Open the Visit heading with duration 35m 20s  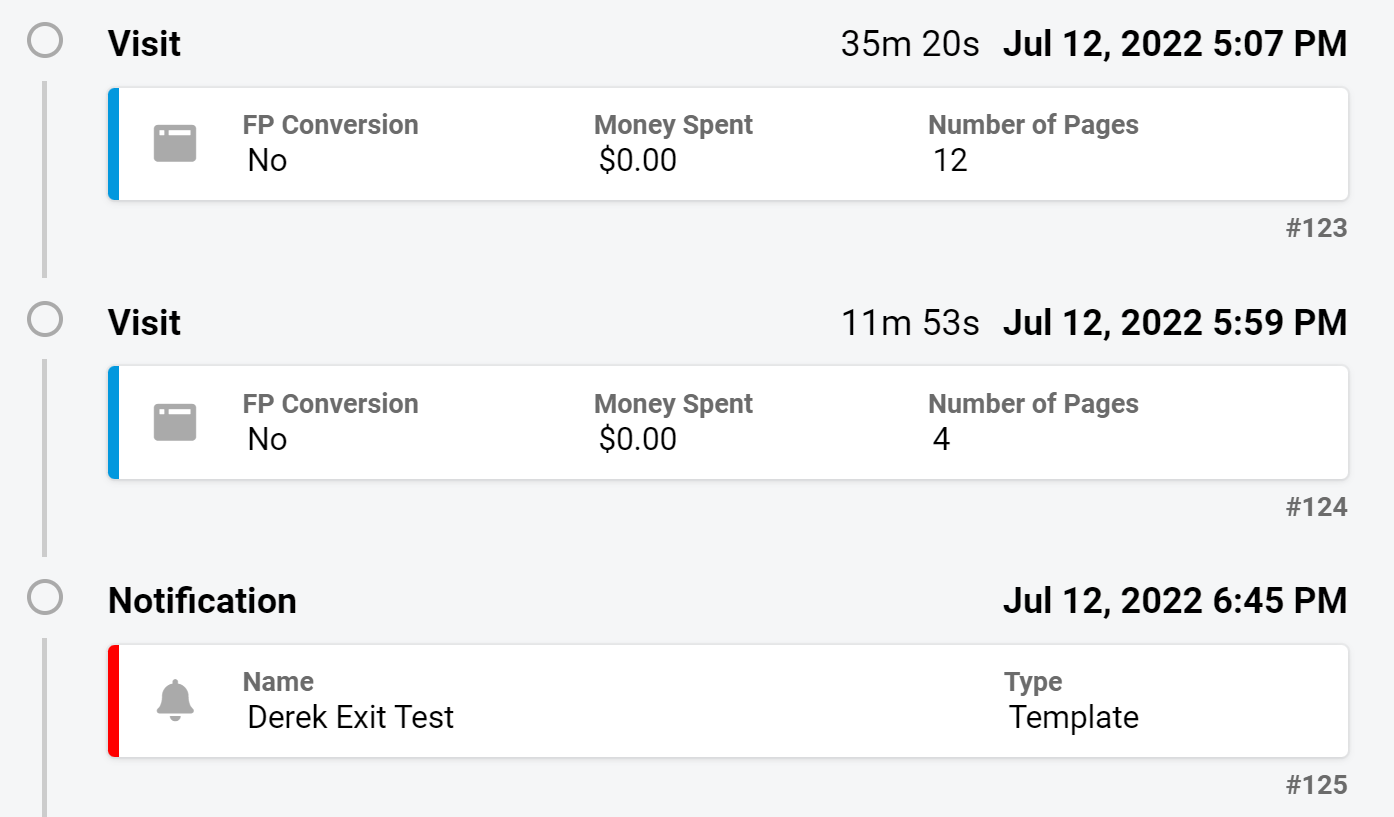click(x=145, y=44)
